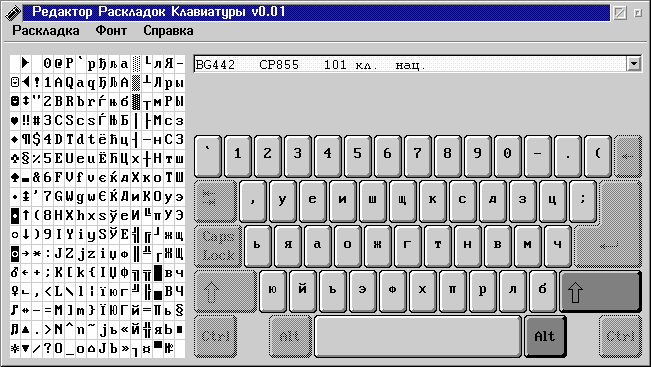
Task: Pick the right arrow in character table
Action: coord(26,253)
